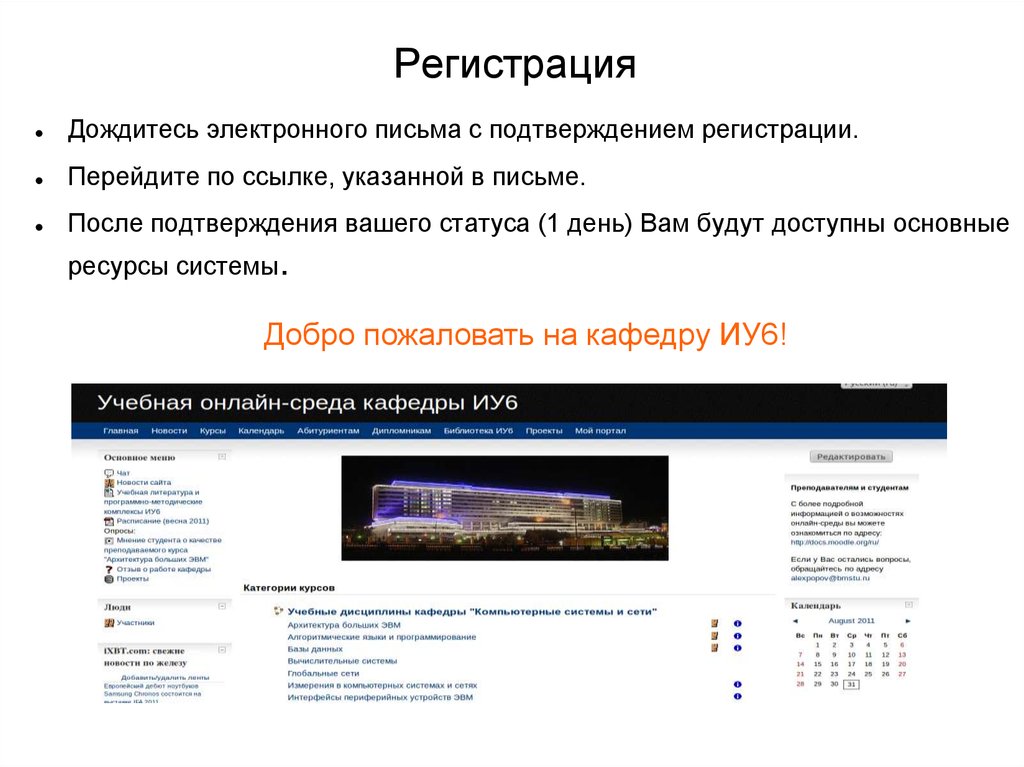Viewport: 1024px width, 767px height.
Task: Collapse the iXBT.com news block
Action: [222, 650]
